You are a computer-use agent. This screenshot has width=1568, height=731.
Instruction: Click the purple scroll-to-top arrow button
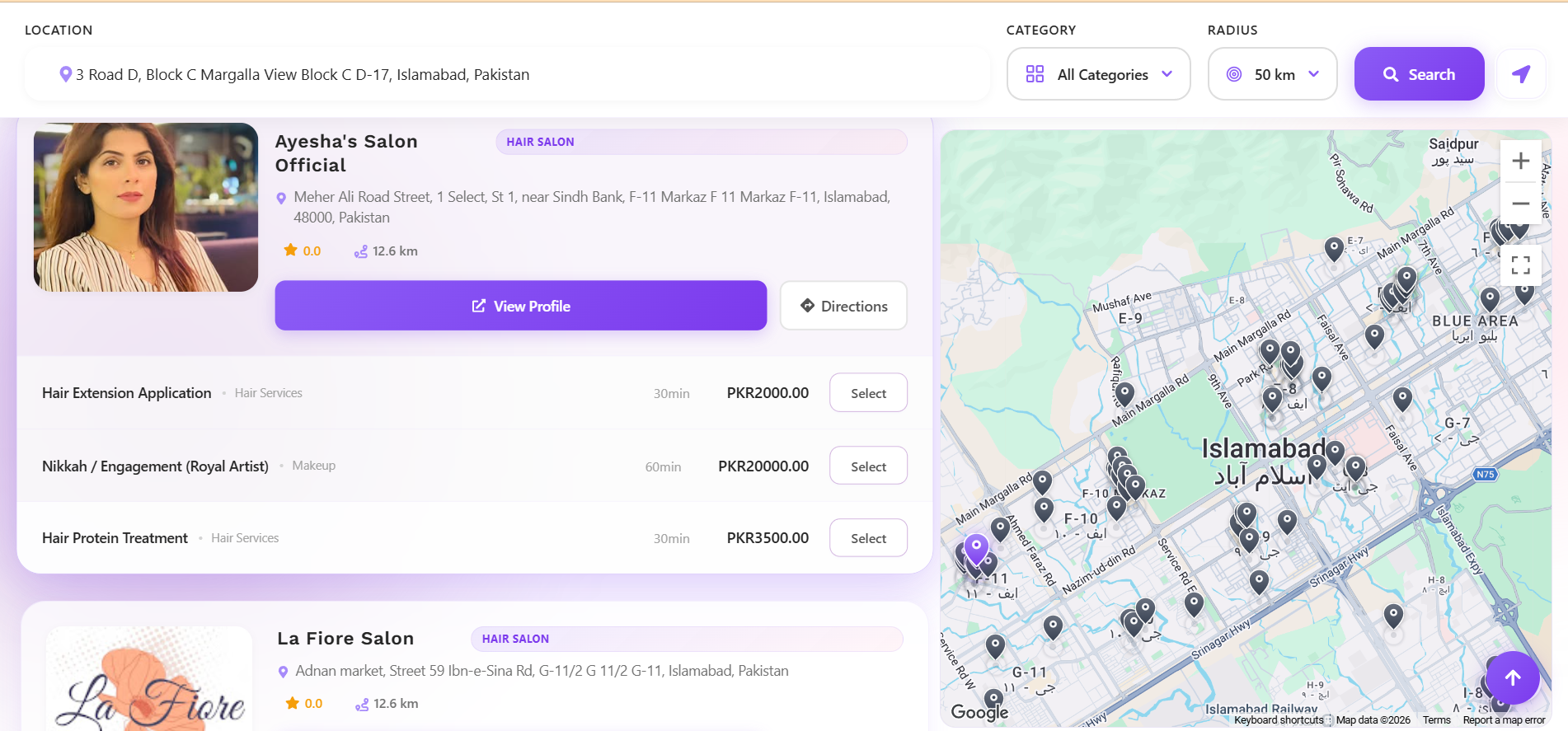click(x=1513, y=677)
